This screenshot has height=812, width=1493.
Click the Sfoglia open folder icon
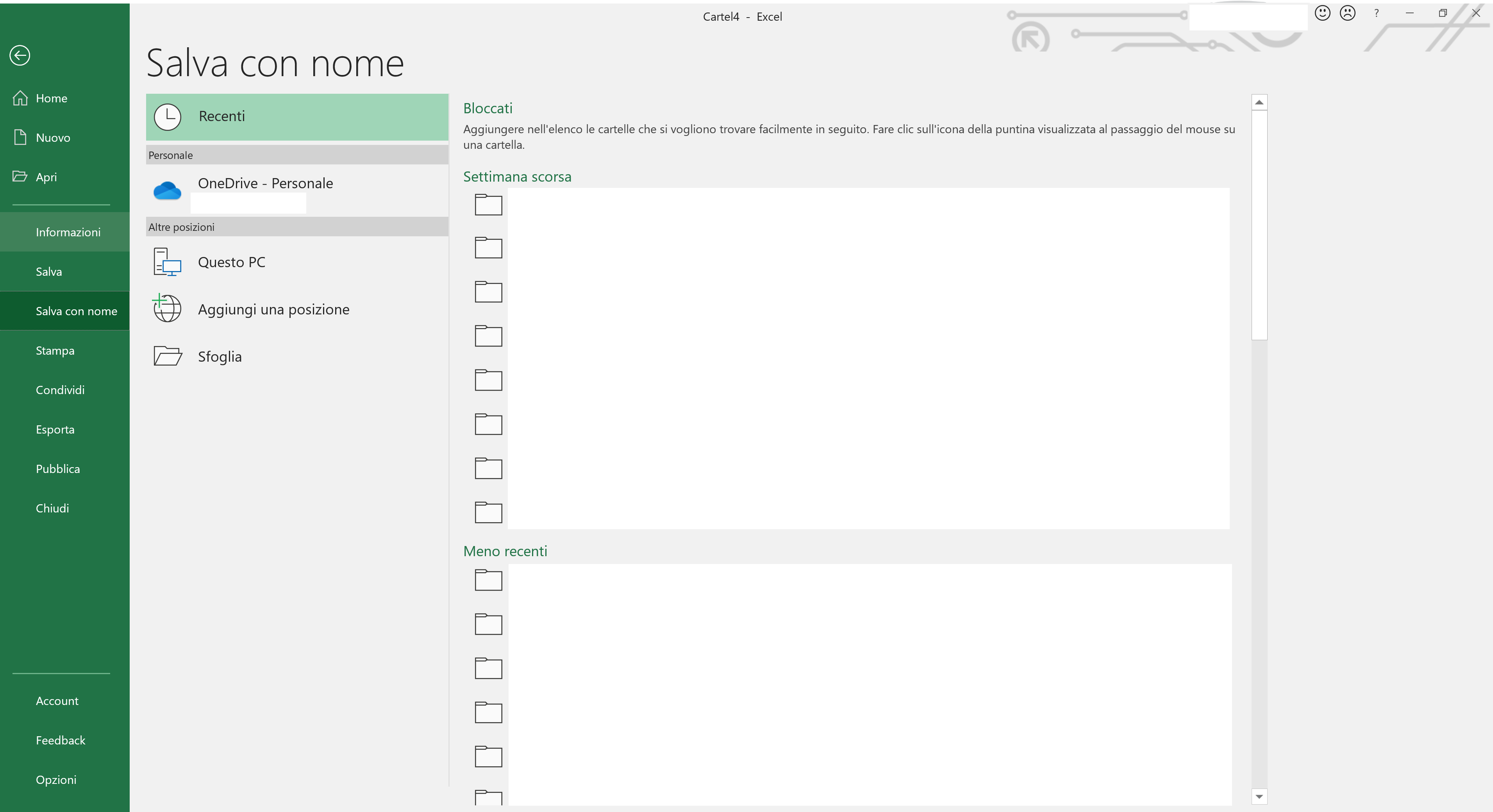pyautogui.click(x=168, y=356)
